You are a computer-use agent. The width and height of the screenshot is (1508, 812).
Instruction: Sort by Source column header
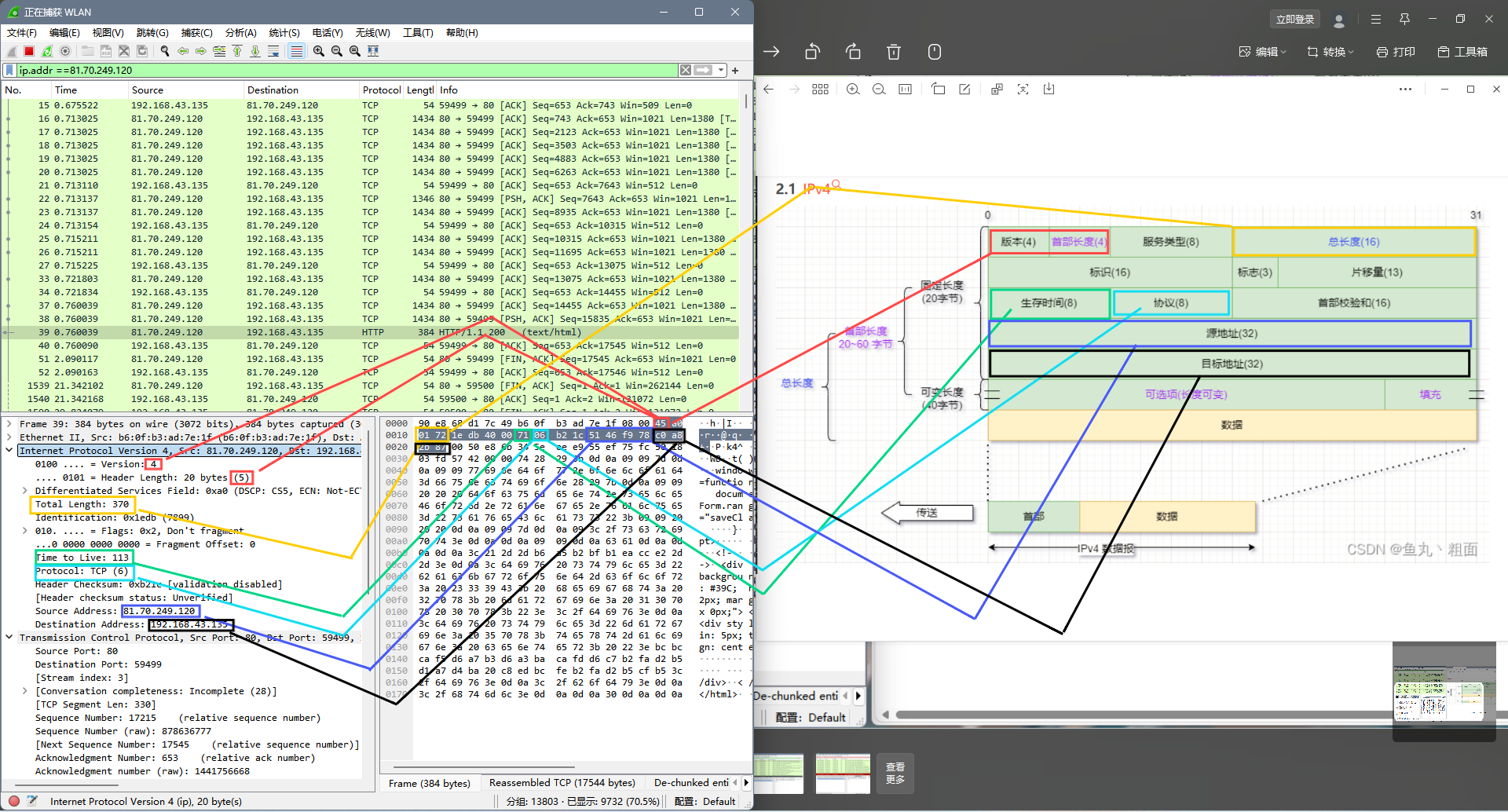tap(185, 90)
